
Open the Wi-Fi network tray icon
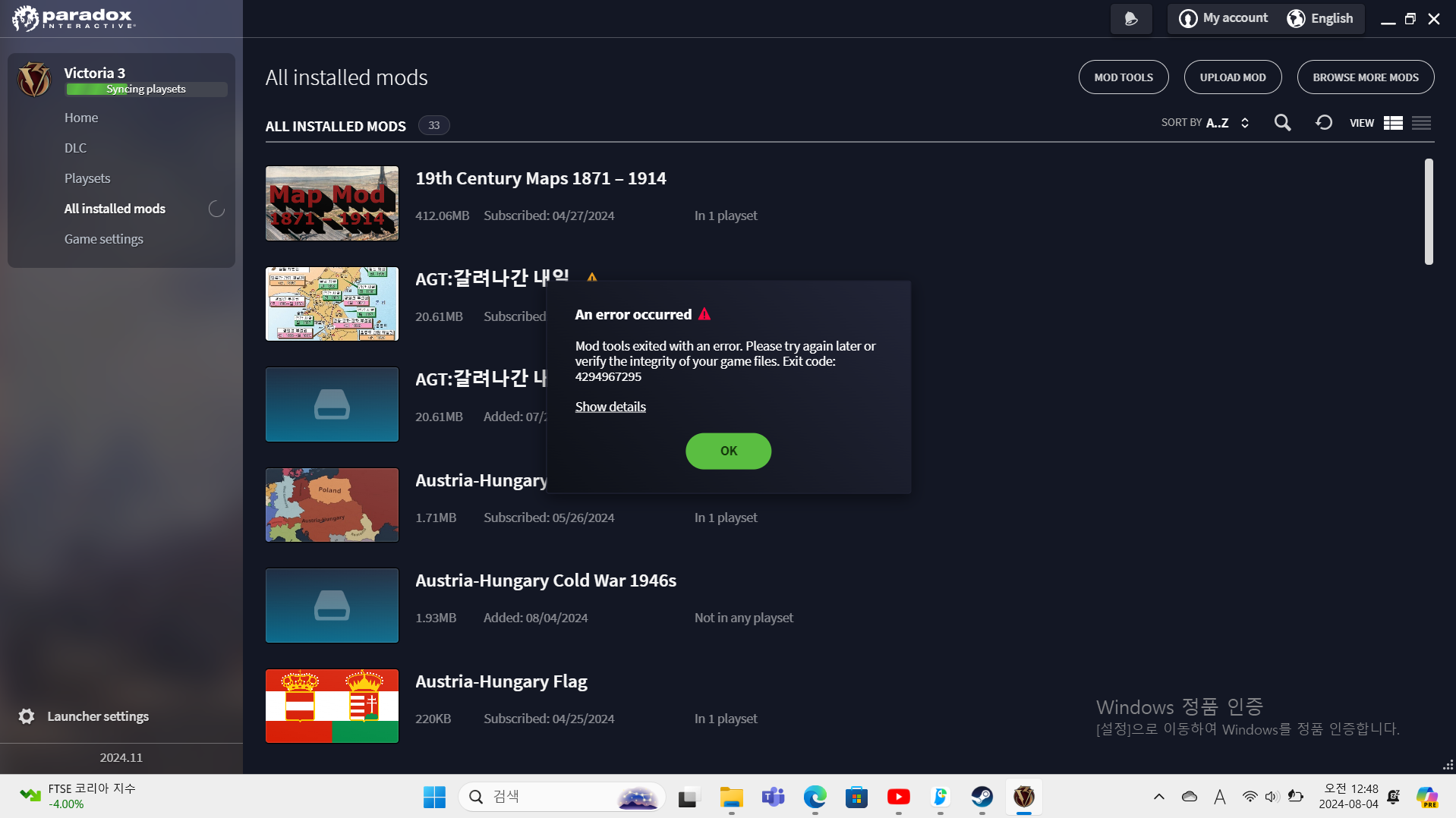click(x=1250, y=797)
